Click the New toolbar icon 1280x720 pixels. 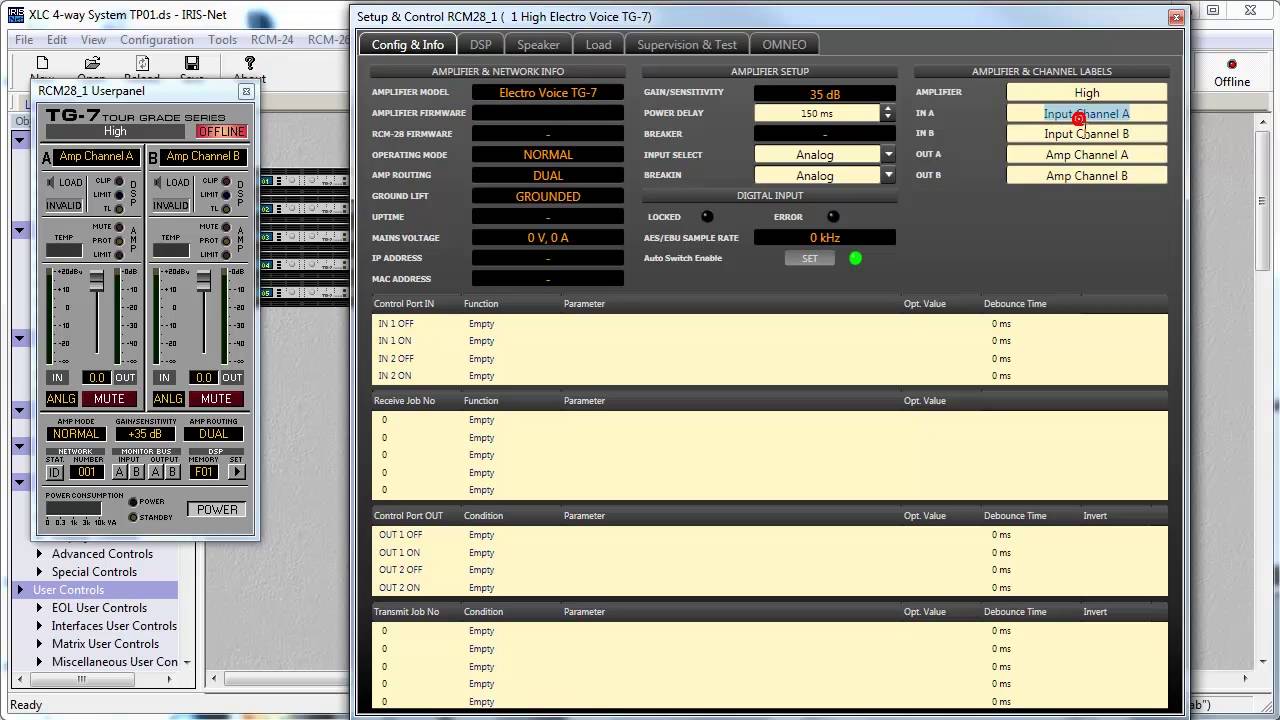click(x=42, y=63)
